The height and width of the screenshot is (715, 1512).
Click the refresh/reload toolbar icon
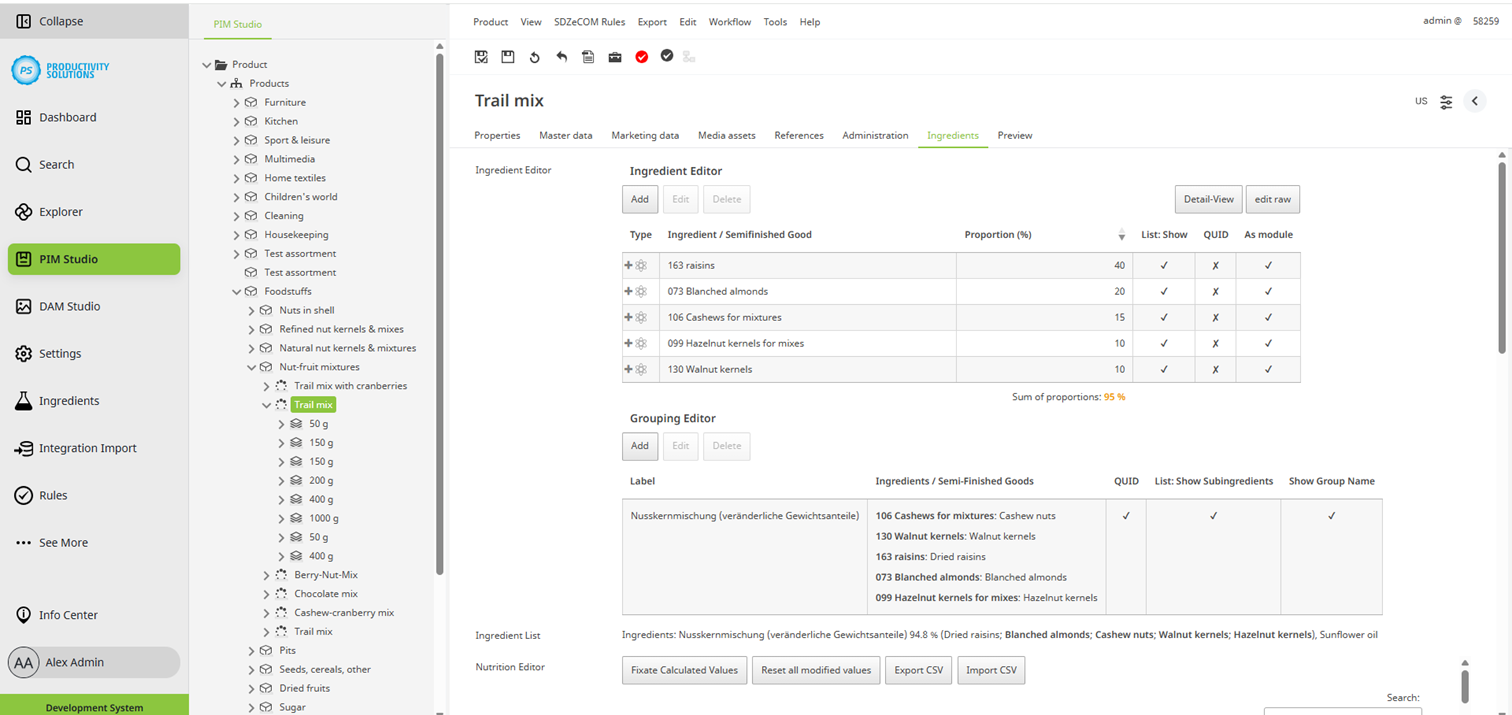click(x=534, y=57)
